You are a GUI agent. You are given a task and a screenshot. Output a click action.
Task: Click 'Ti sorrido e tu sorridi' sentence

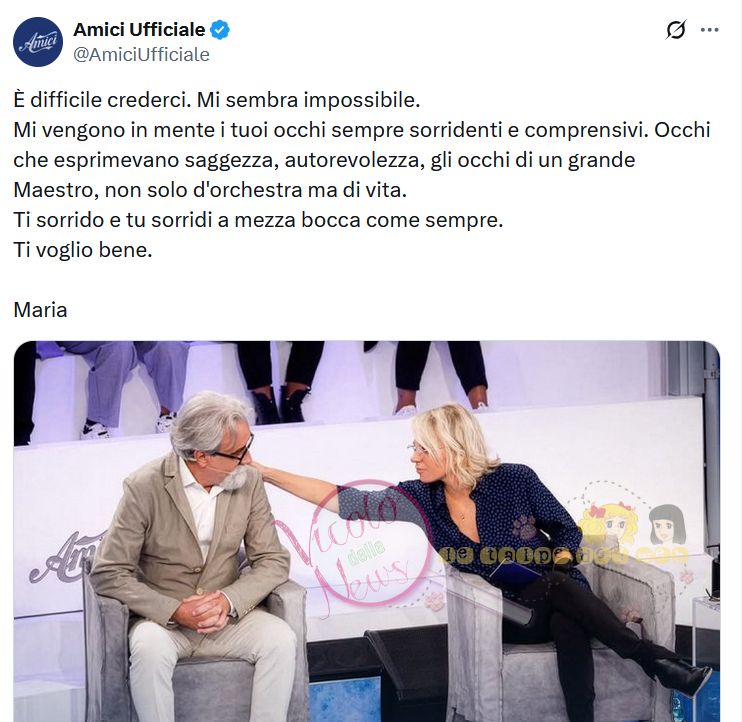[258, 220]
